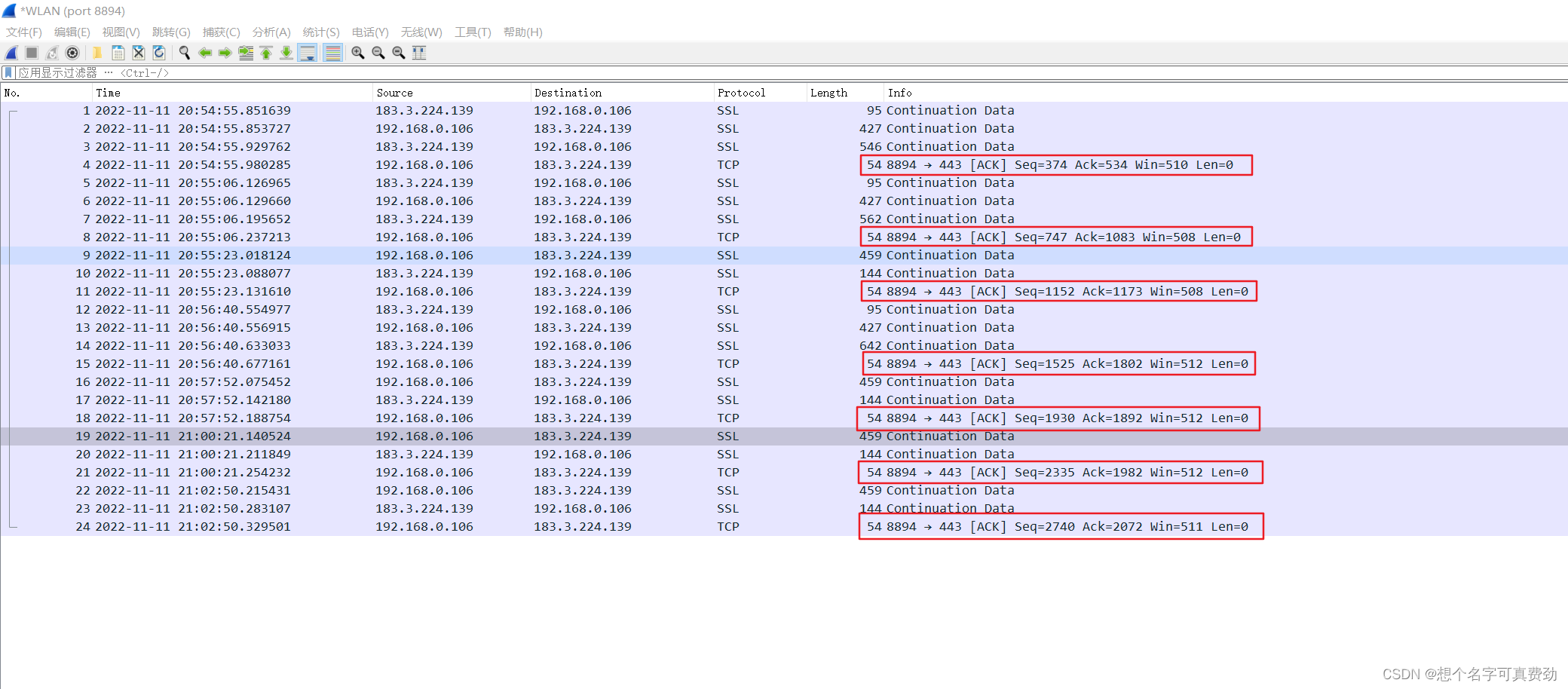Viewport: 1568px width, 689px height.
Task: Open the 捕获(C) menu
Action: pos(222,32)
